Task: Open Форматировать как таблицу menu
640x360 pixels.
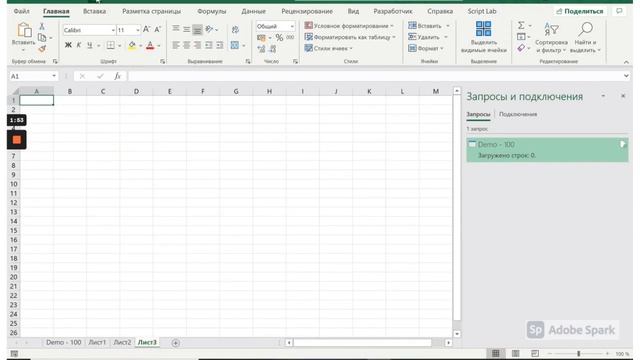Action: click(351, 37)
